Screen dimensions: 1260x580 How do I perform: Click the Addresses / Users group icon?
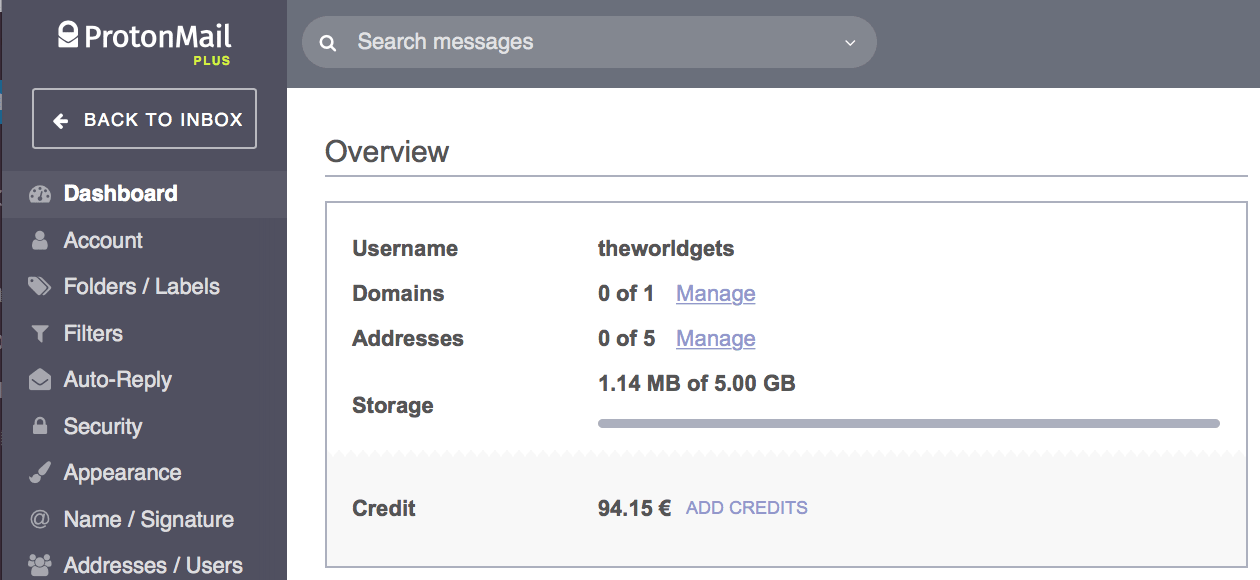click(40, 565)
